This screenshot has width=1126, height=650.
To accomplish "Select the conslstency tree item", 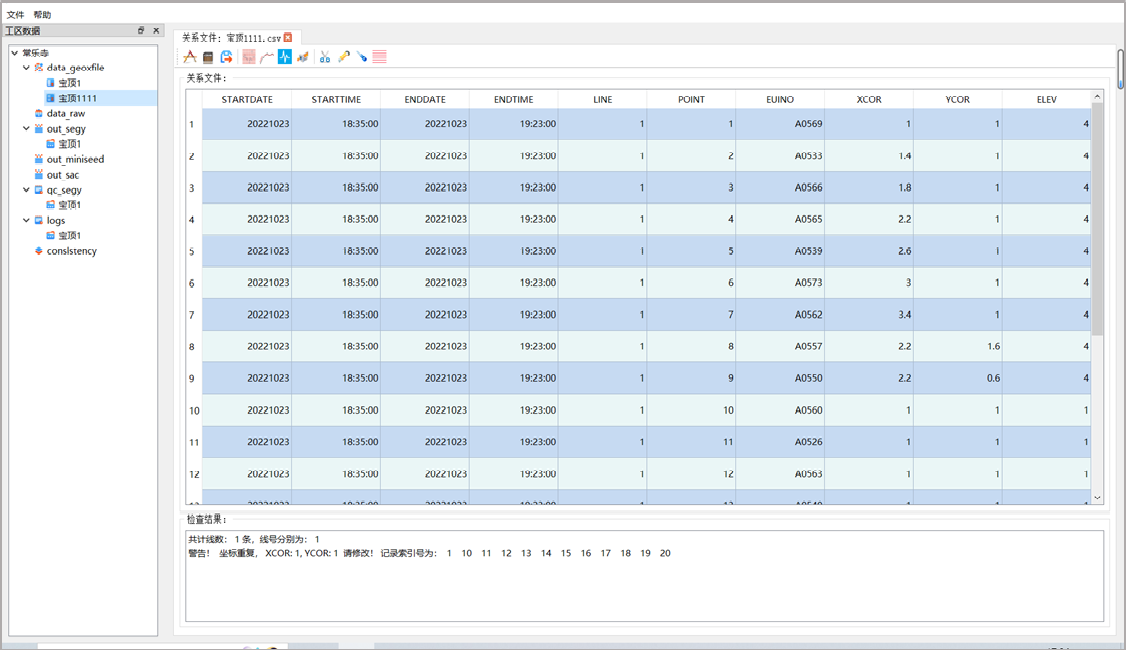I will 71,251.
